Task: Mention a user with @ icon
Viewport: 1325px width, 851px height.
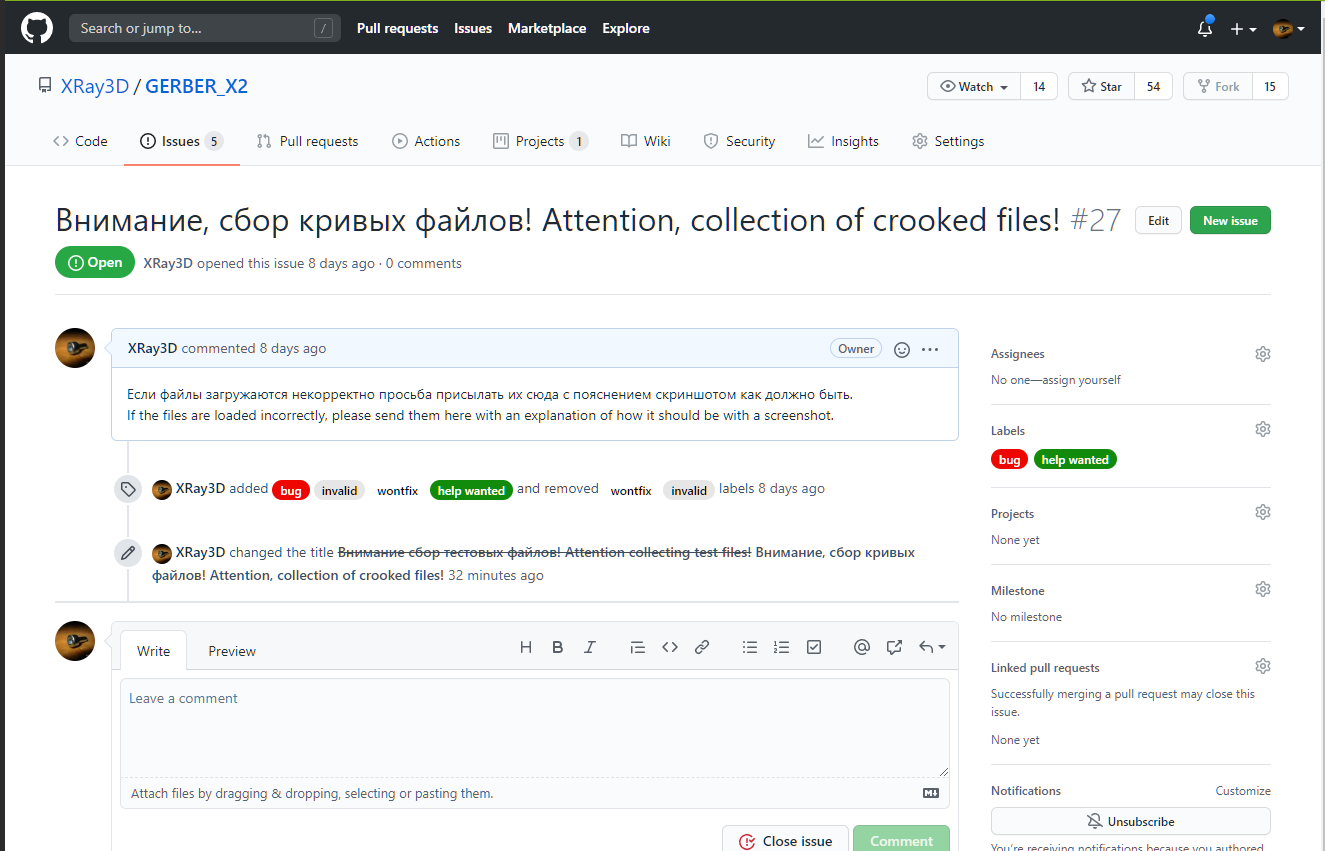Action: pos(862,647)
